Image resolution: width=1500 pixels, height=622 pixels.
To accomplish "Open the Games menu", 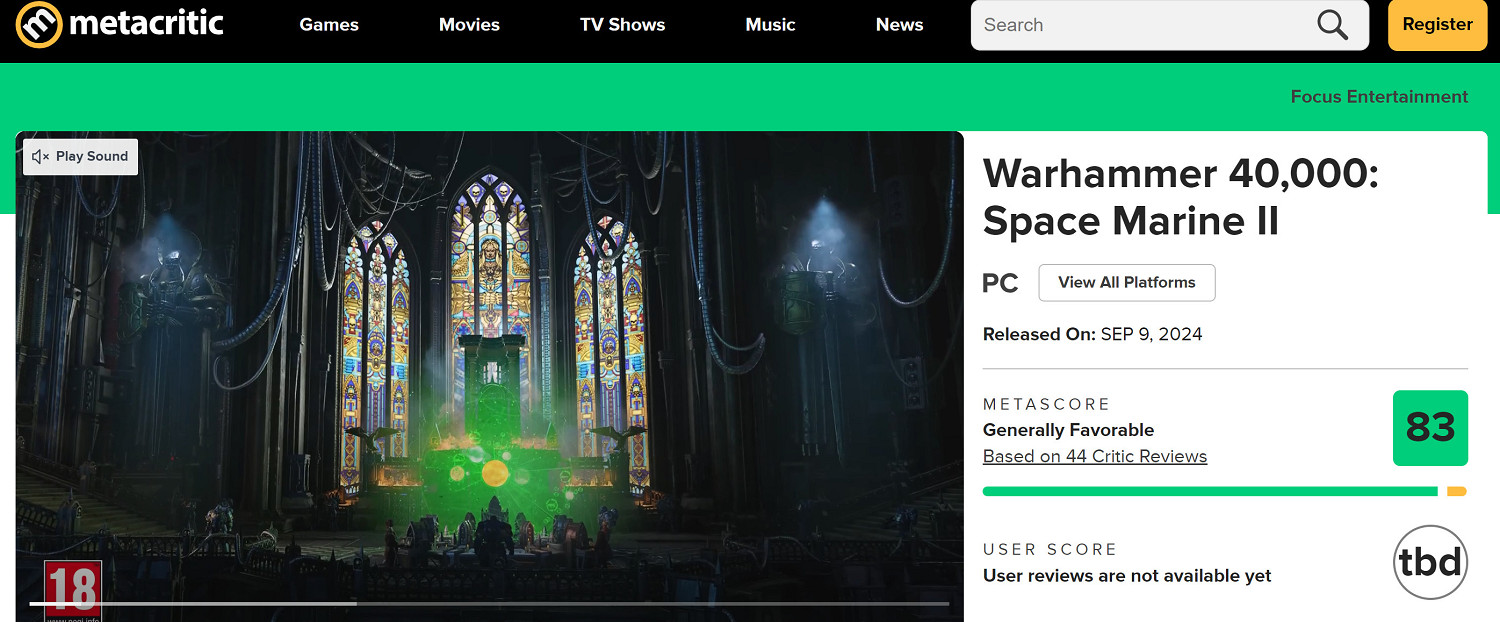I will [x=329, y=25].
